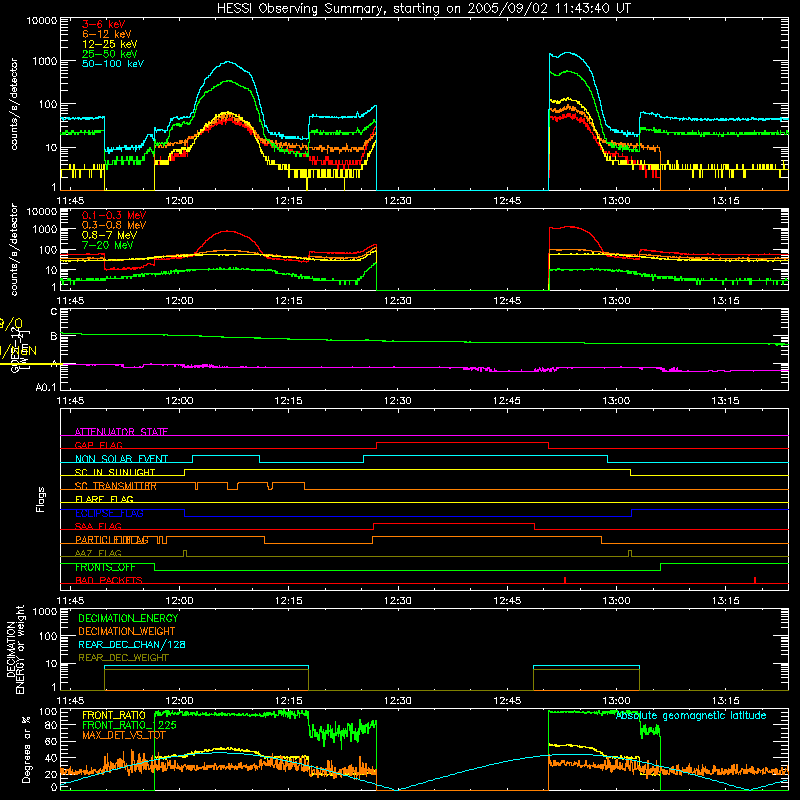Click the 'Absolute geomagnetic latitude' label
The image size is (800, 800).
[691, 716]
